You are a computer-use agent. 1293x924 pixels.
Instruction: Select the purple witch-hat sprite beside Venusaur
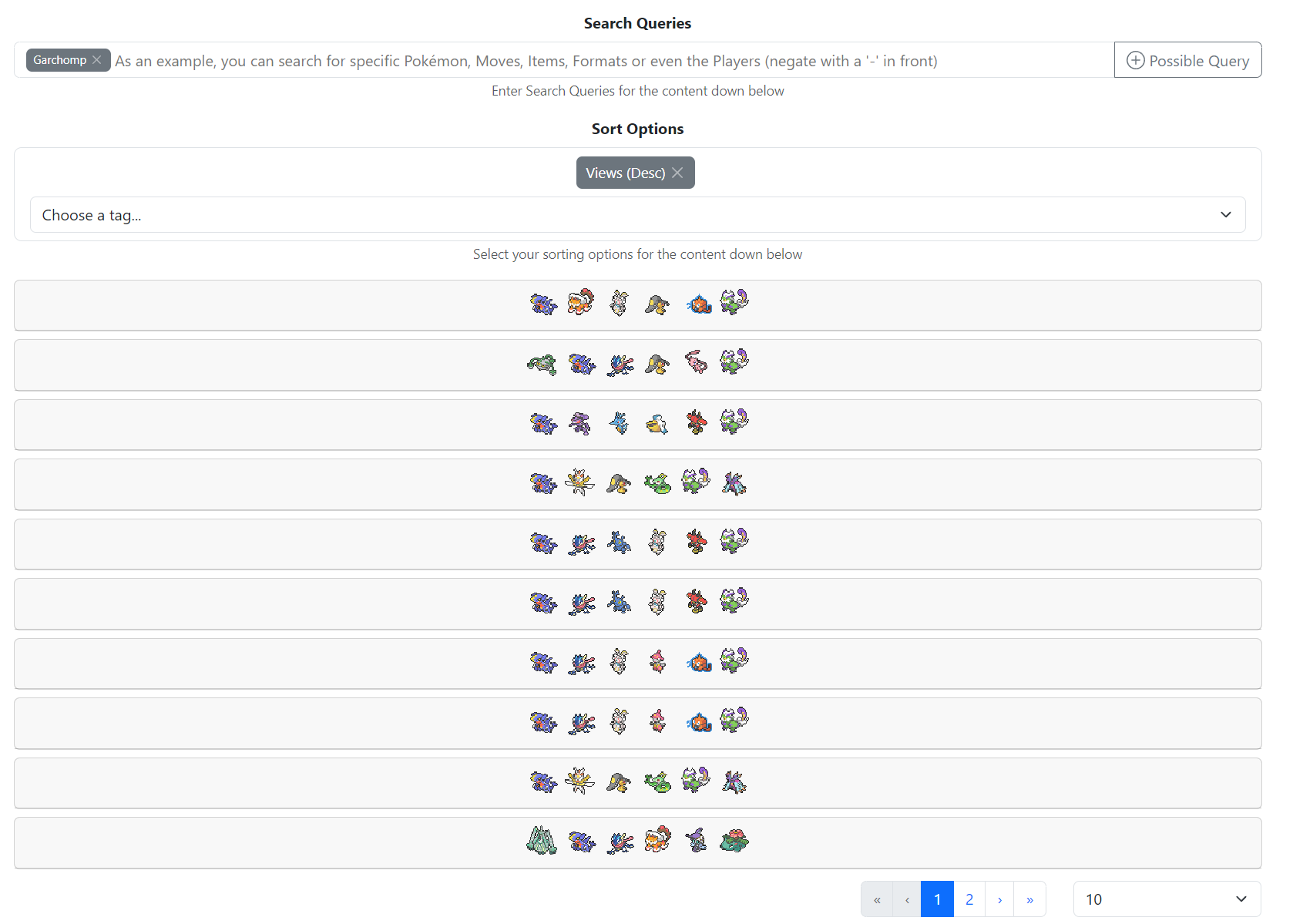696,840
